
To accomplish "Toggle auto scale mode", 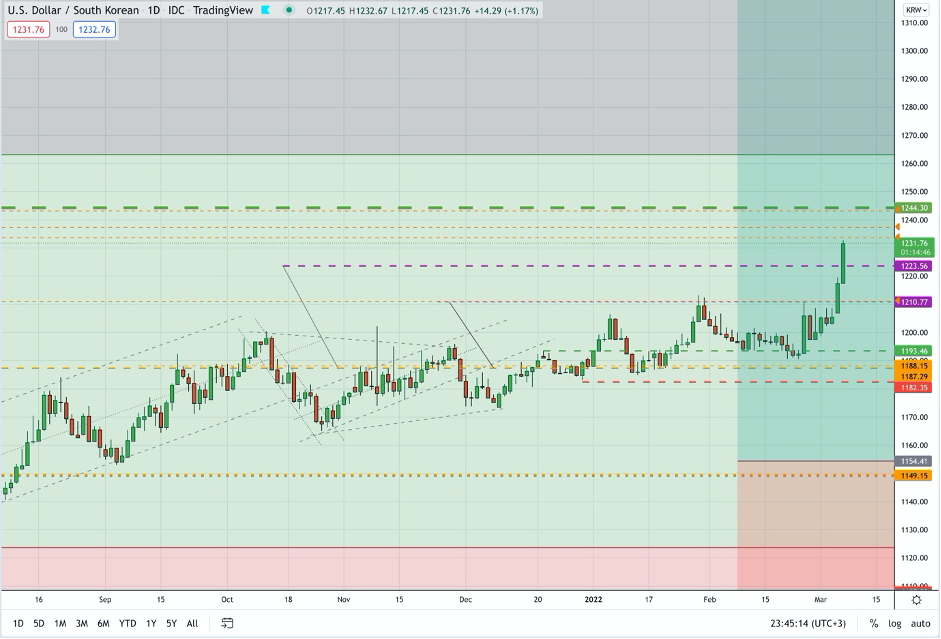I will click(x=920, y=623).
